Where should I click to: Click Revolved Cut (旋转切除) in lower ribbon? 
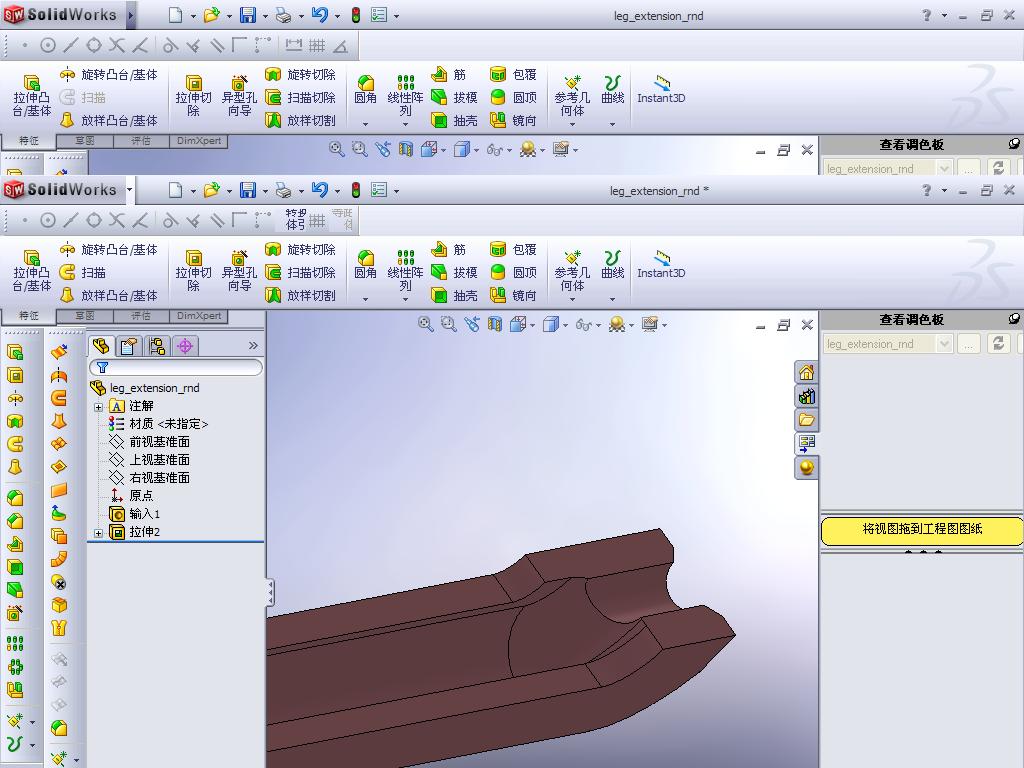[x=300, y=249]
